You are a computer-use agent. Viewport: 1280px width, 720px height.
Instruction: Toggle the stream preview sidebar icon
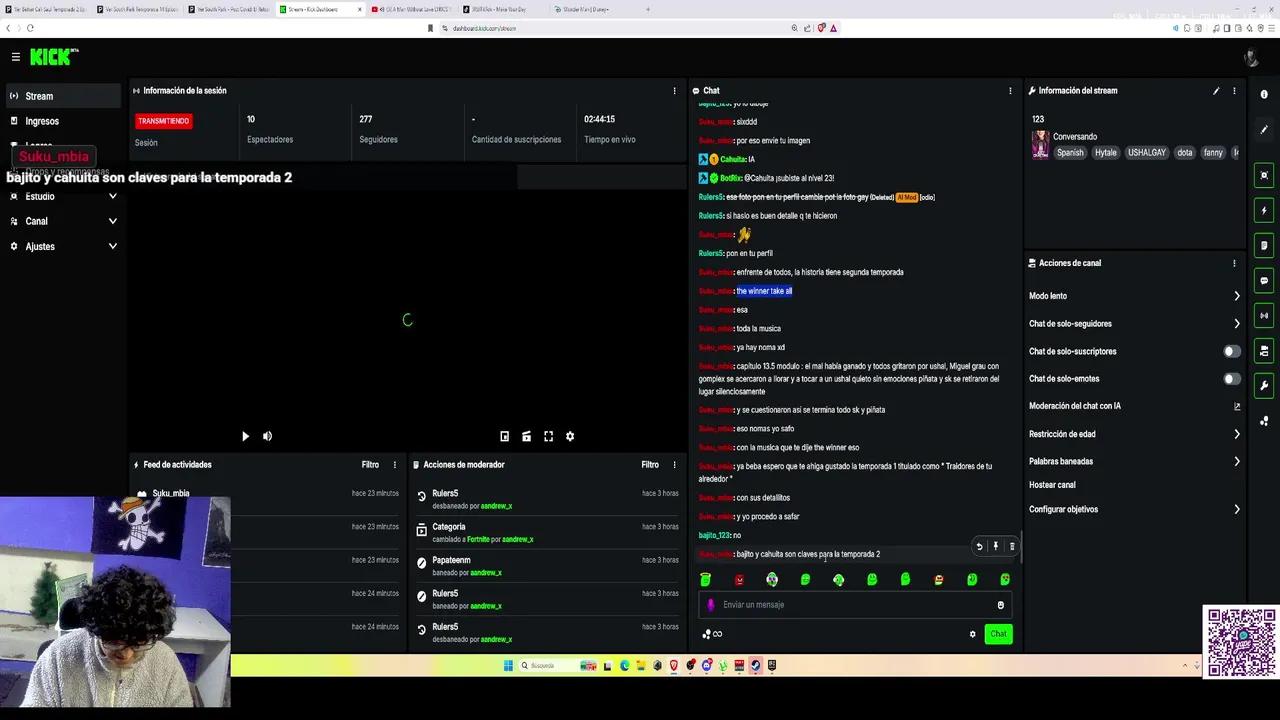tap(1264, 176)
